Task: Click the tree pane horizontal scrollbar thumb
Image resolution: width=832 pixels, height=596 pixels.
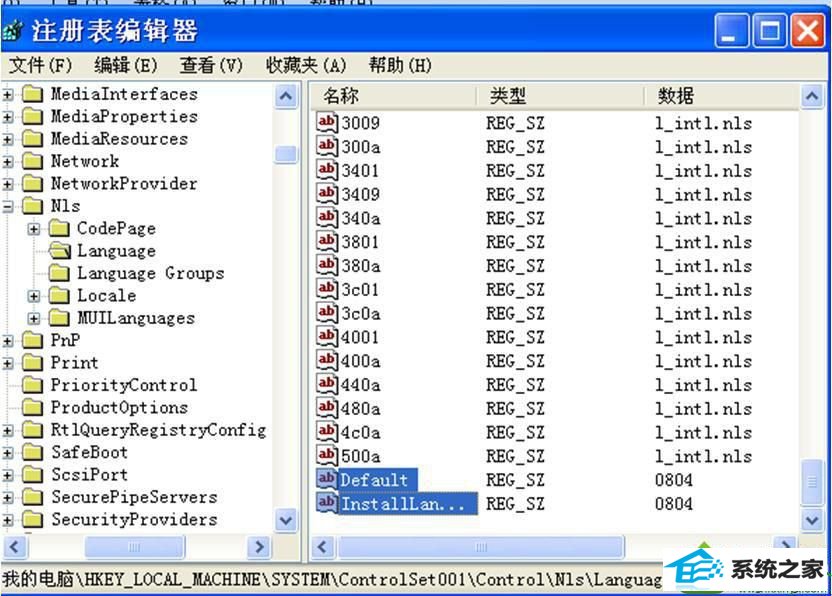Action: (x=135, y=546)
